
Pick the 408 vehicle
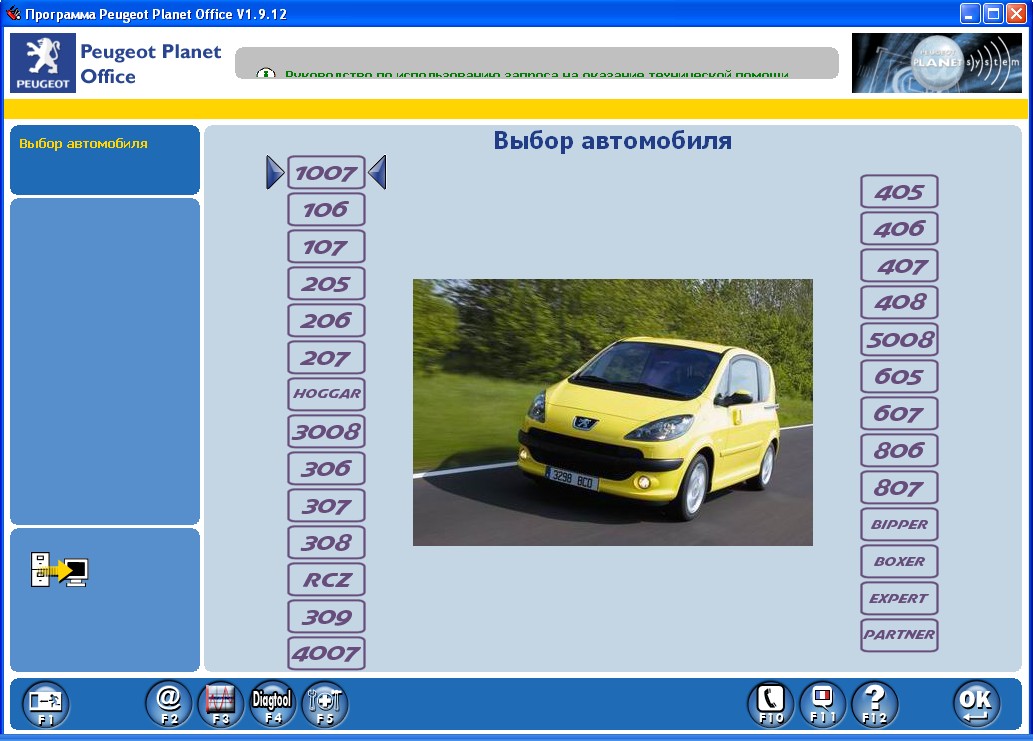(899, 302)
